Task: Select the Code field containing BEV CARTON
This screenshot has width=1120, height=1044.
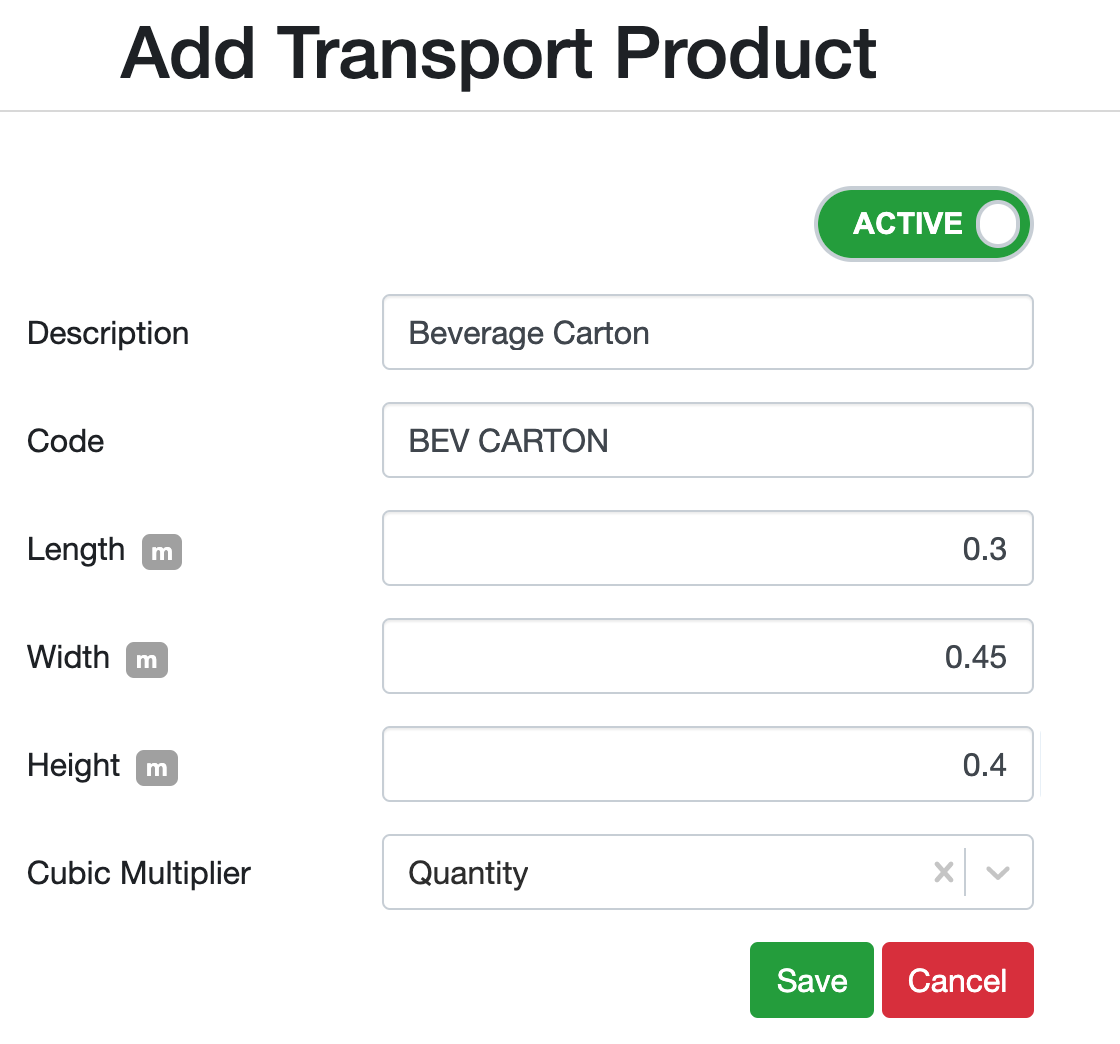Action: click(x=707, y=440)
